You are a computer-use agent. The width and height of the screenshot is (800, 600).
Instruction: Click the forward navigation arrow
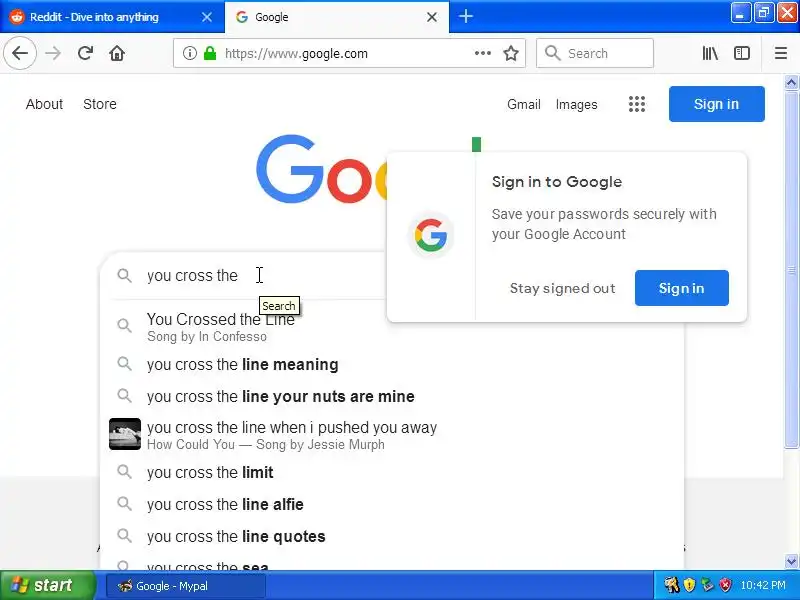tap(53, 53)
